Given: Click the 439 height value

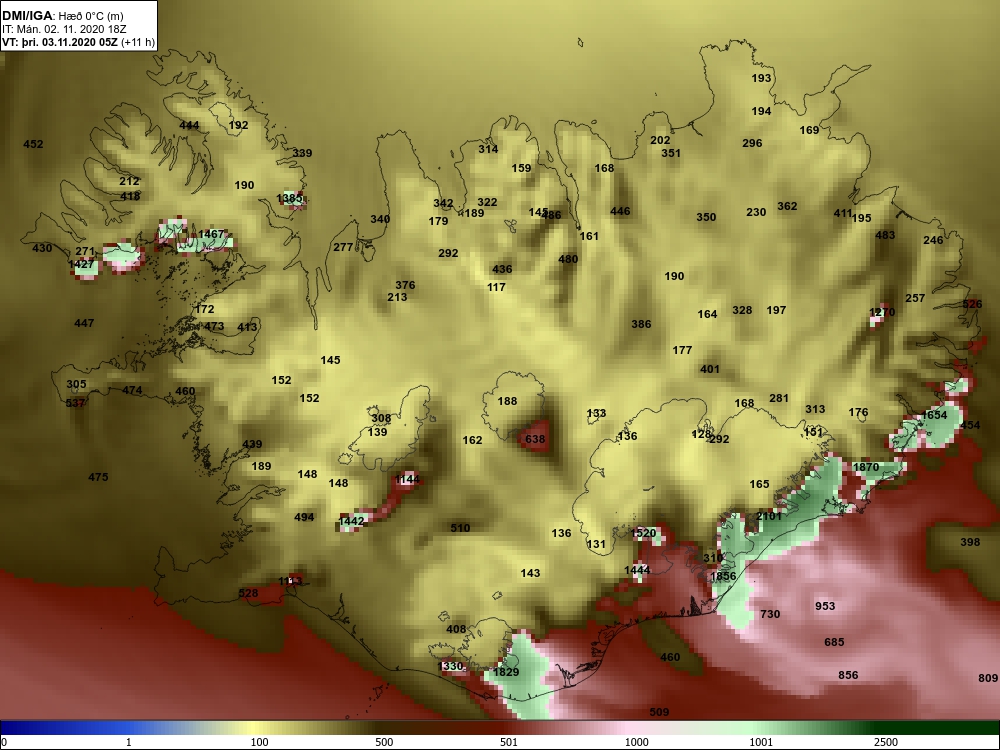Looking at the screenshot, I should pyautogui.click(x=252, y=445).
